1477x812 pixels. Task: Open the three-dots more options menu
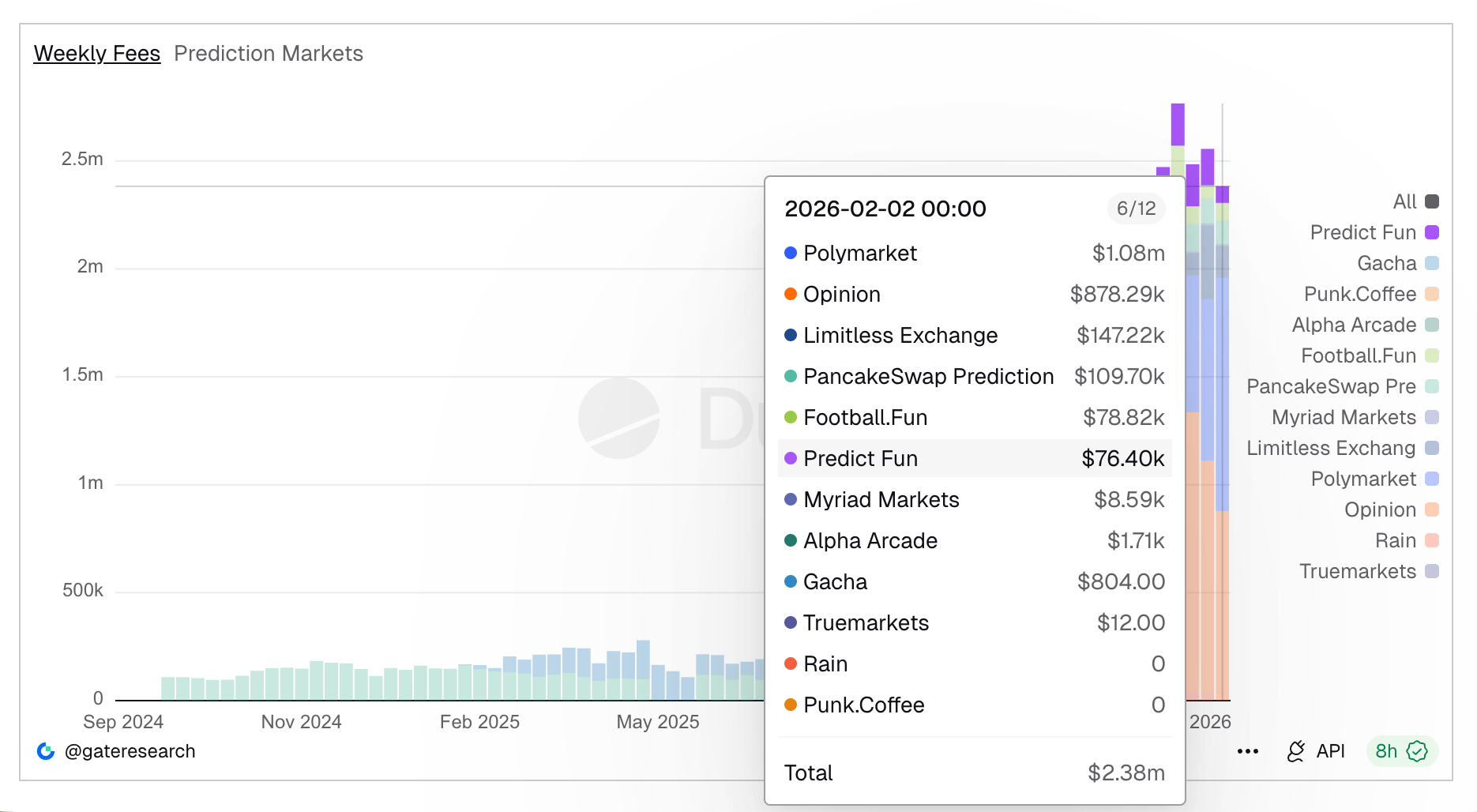click(x=1247, y=751)
